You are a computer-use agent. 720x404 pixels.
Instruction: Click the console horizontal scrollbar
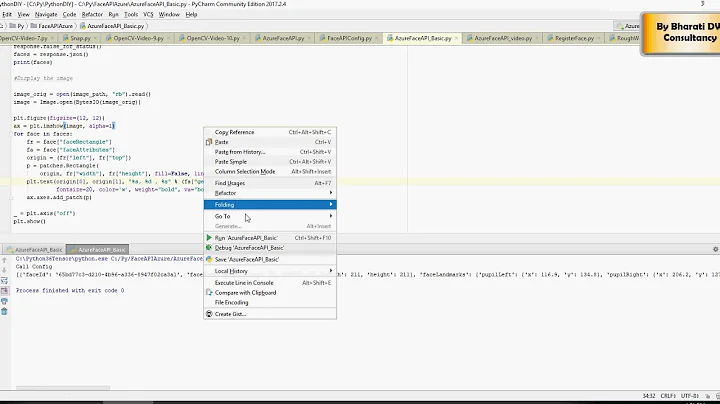tap(63, 388)
